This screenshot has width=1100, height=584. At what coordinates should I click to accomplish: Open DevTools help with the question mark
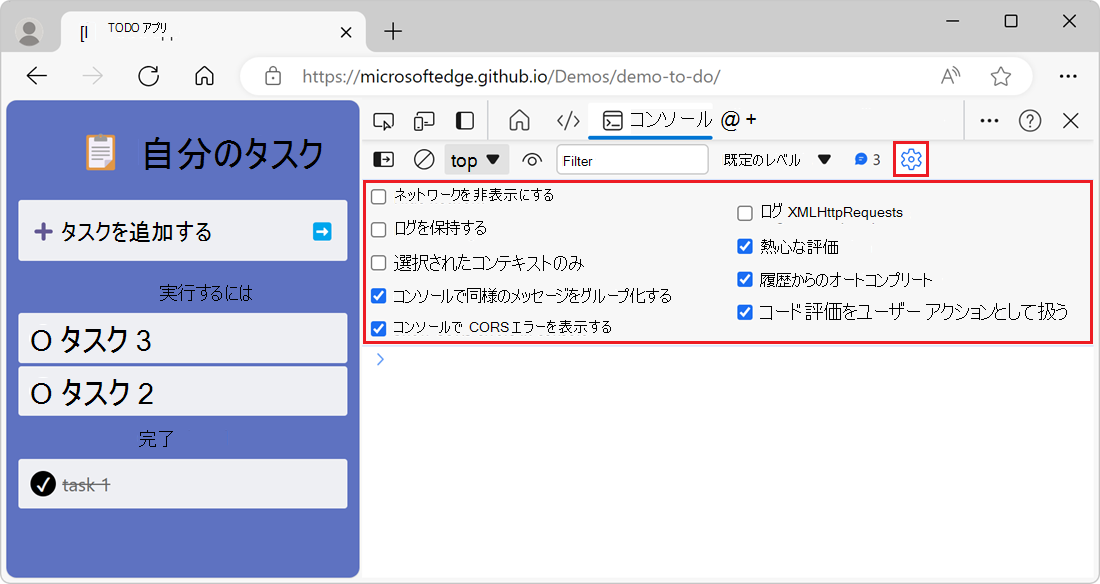1029,120
